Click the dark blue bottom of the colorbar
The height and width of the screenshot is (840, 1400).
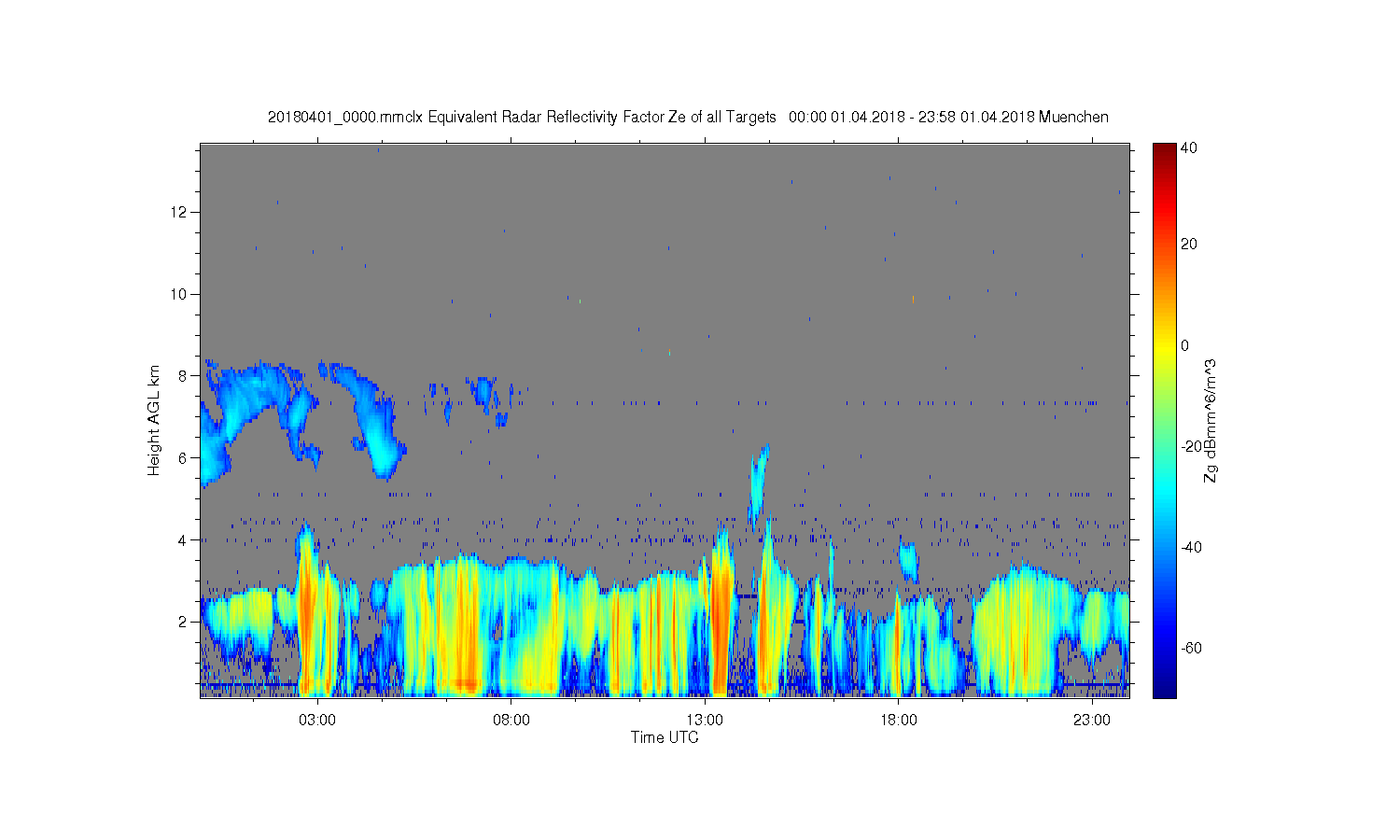[x=1164, y=689]
